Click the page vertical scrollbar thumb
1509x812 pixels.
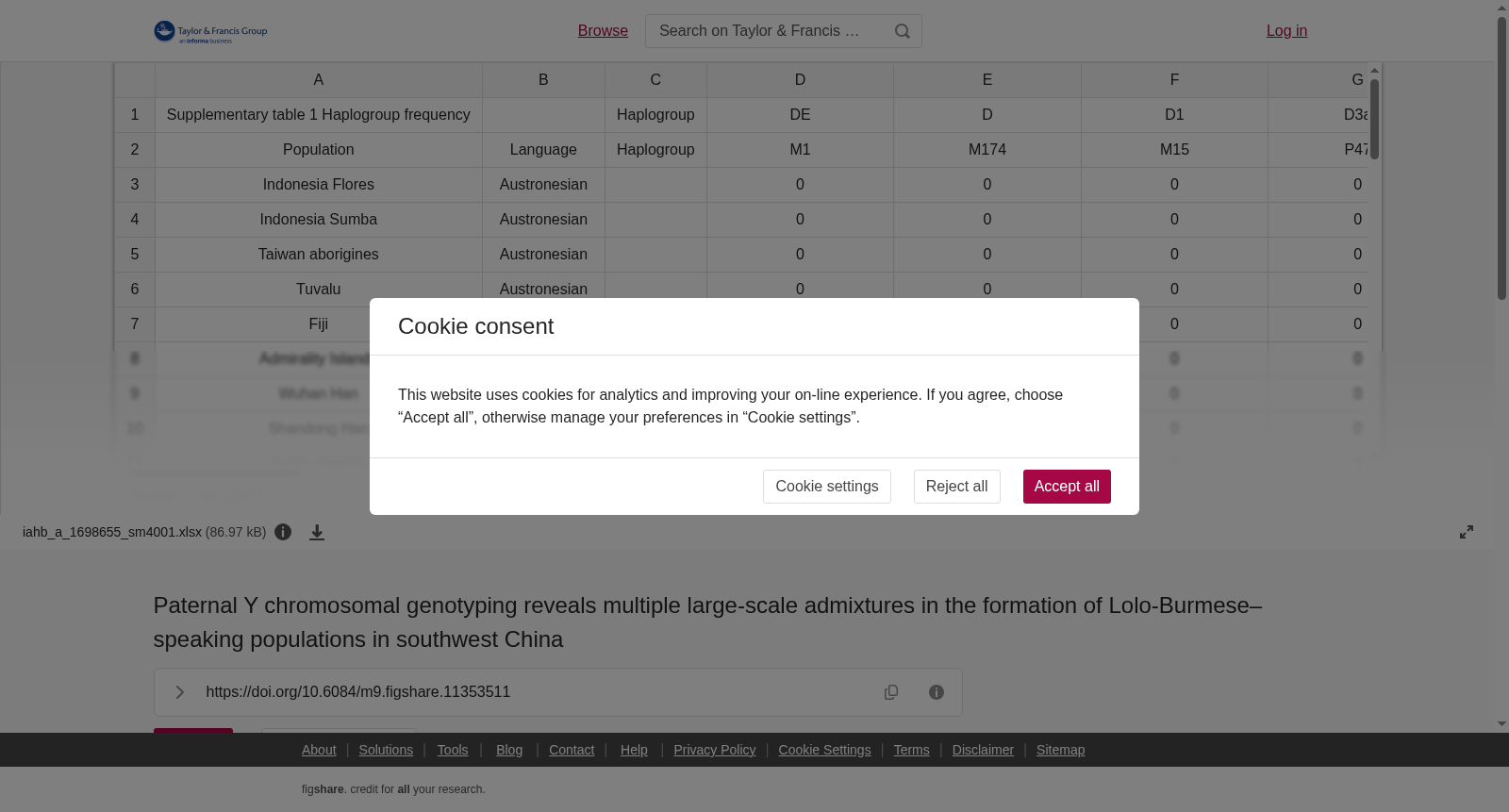pyautogui.click(x=1501, y=158)
